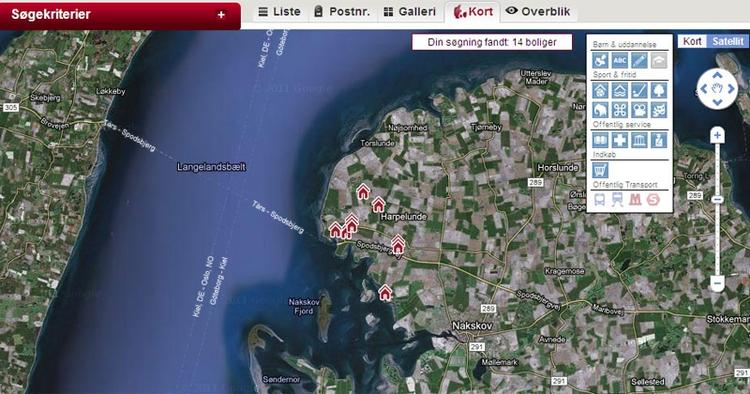Image resolution: width=750 pixels, height=394 pixels.
Task: Click the Horslunde town label
Action: (558, 167)
